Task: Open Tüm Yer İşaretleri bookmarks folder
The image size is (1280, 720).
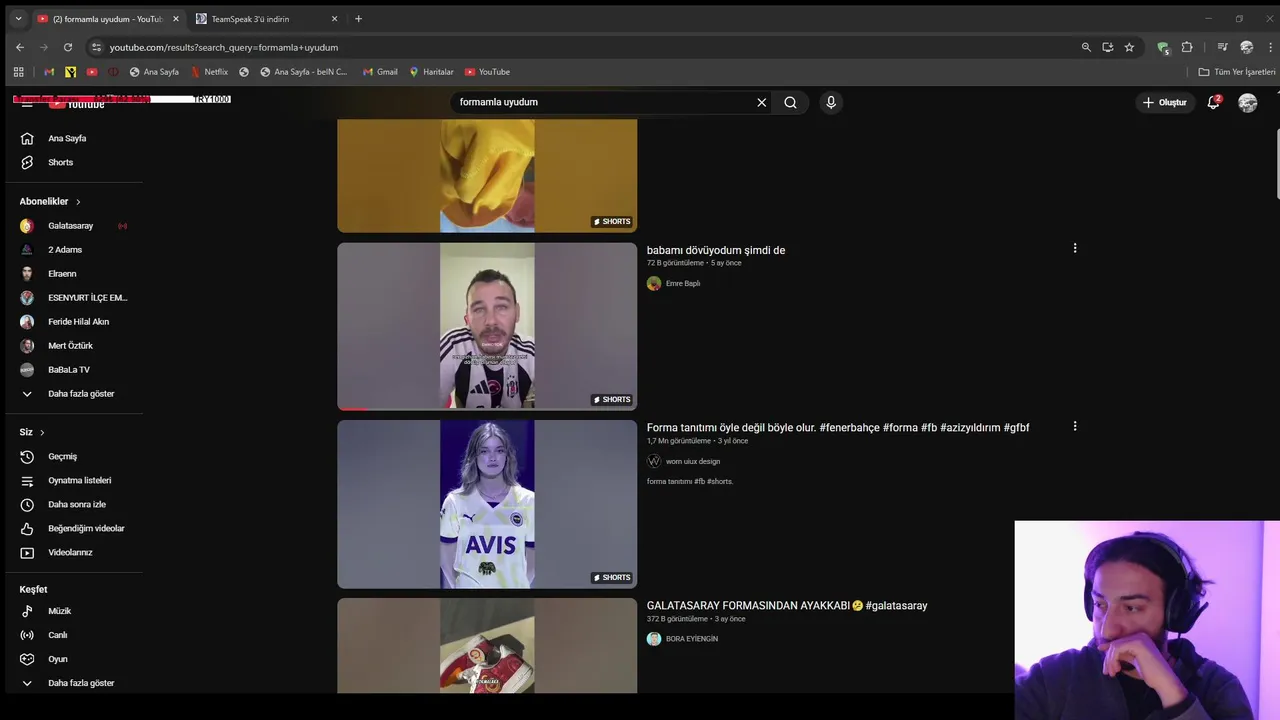Action: [x=1237, y=72]
